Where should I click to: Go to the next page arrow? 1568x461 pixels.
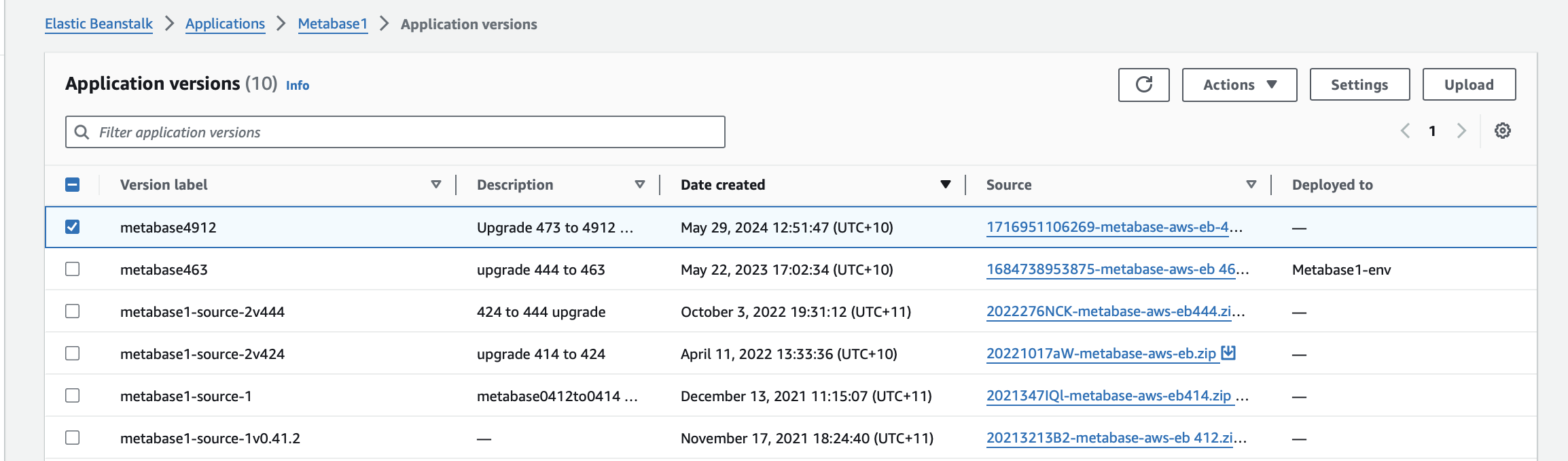pyautogui.click(x=1461, y=131)
